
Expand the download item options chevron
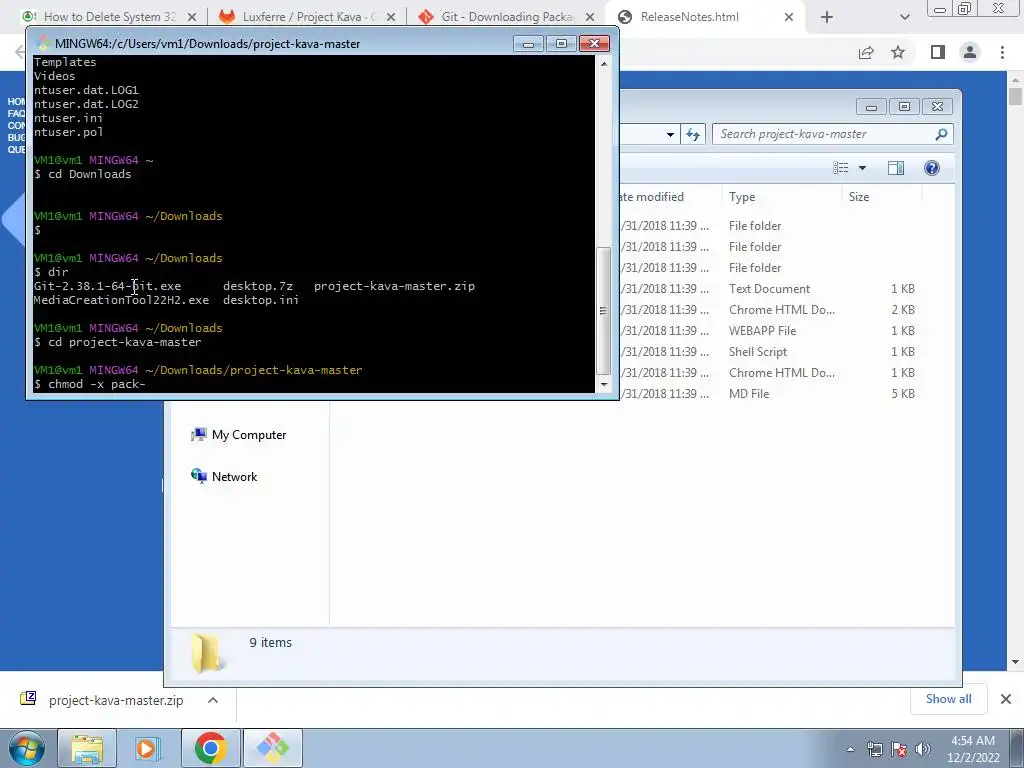213,700
